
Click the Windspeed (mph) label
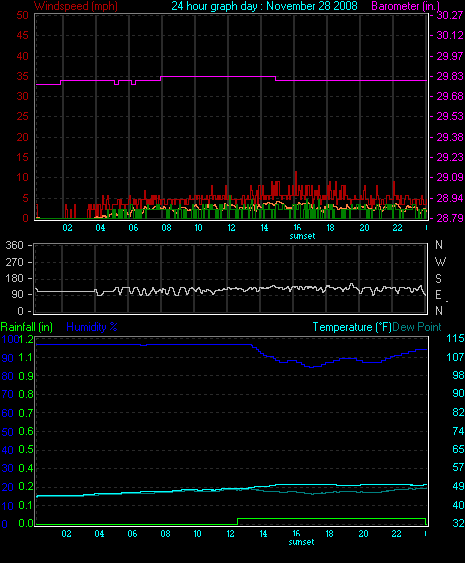point(76,6)
